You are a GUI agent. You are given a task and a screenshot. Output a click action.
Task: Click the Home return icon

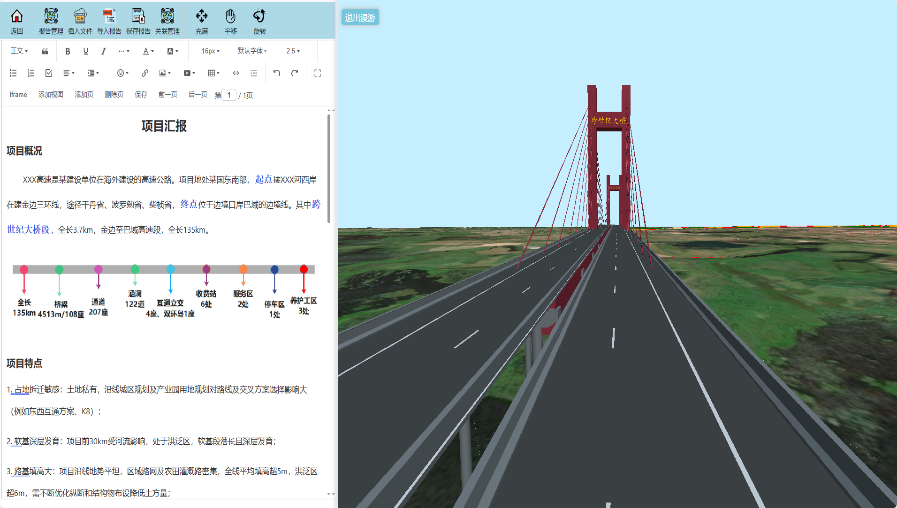click(x=16, y=19)
